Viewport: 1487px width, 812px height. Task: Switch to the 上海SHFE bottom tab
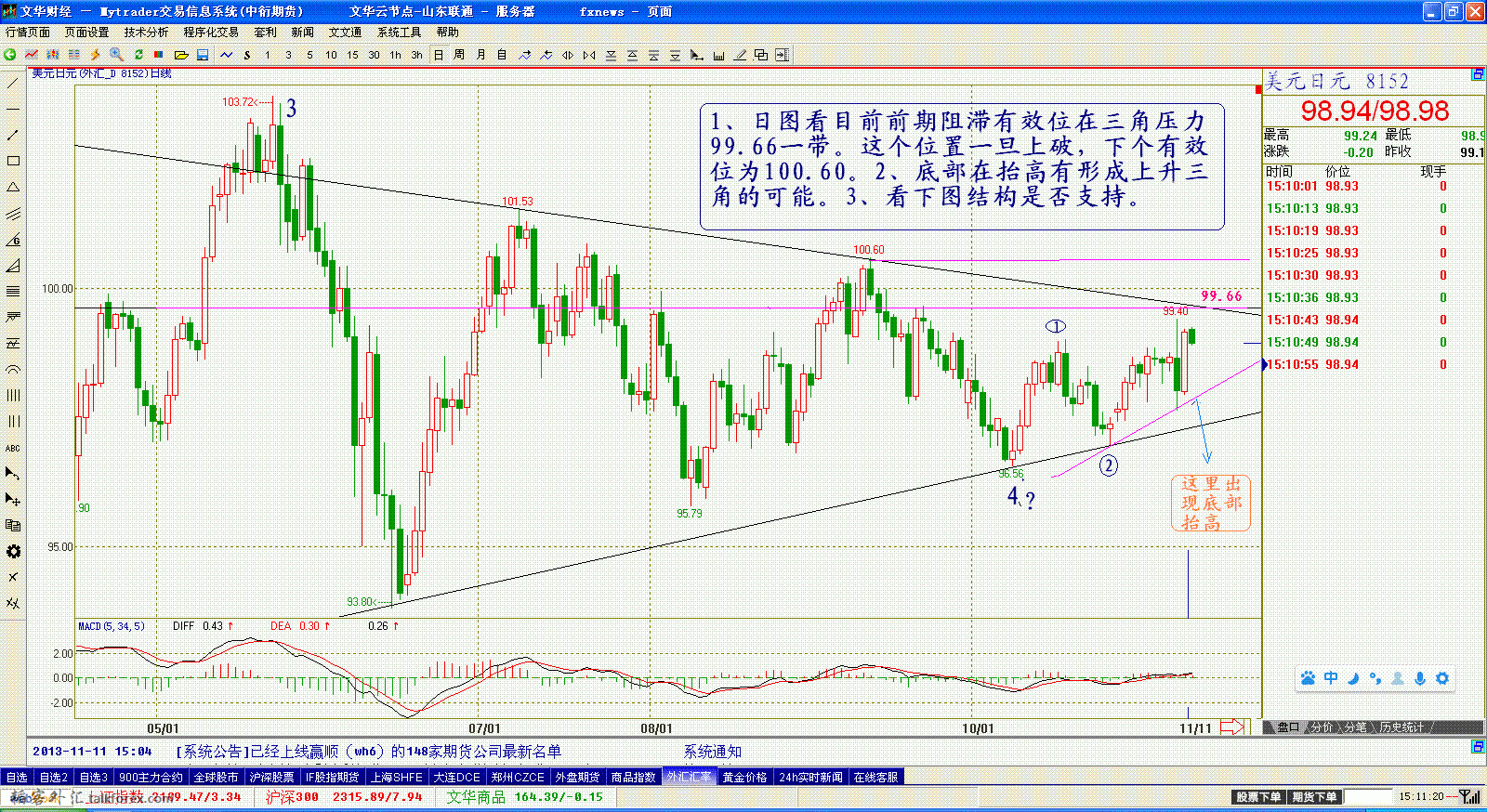tap(397, 777)
